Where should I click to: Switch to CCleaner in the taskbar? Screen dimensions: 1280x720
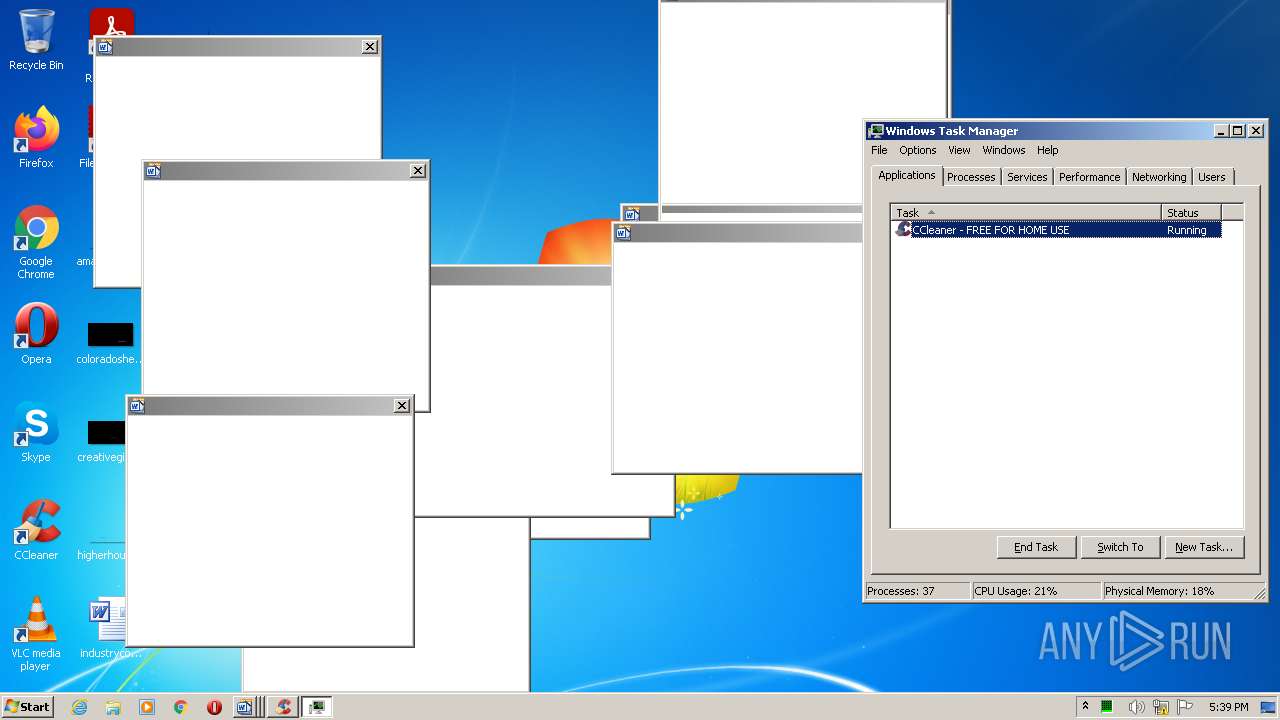[283, 707]
